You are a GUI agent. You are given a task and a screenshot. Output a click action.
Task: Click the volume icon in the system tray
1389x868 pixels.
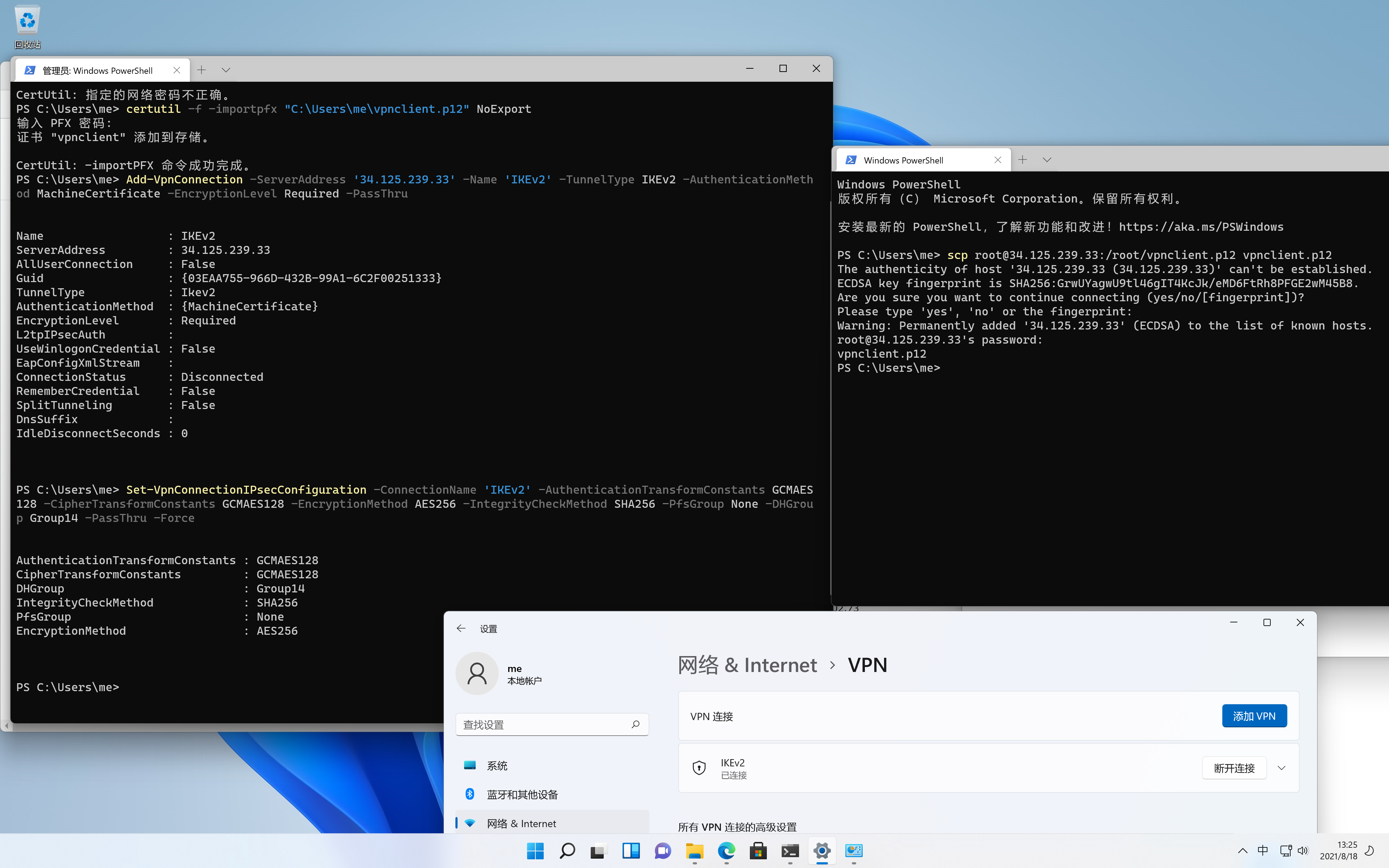coord(1304,851)
